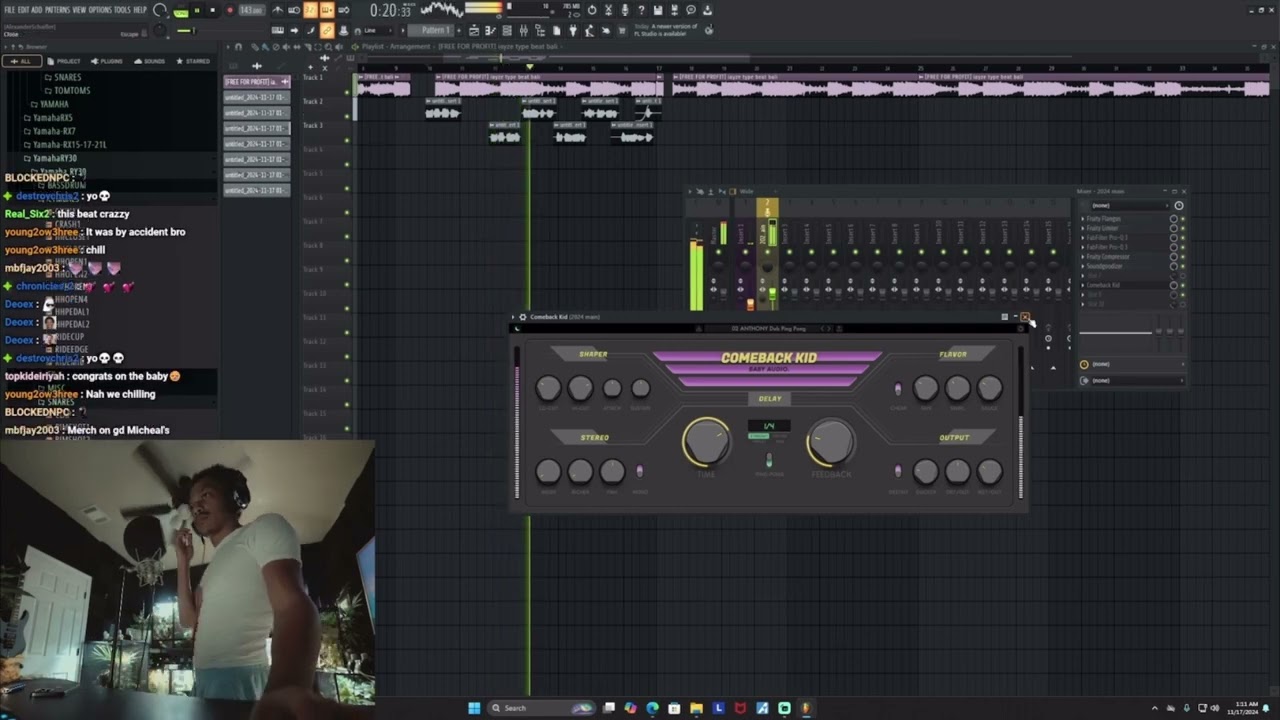Click the red record button

(229, 10)
